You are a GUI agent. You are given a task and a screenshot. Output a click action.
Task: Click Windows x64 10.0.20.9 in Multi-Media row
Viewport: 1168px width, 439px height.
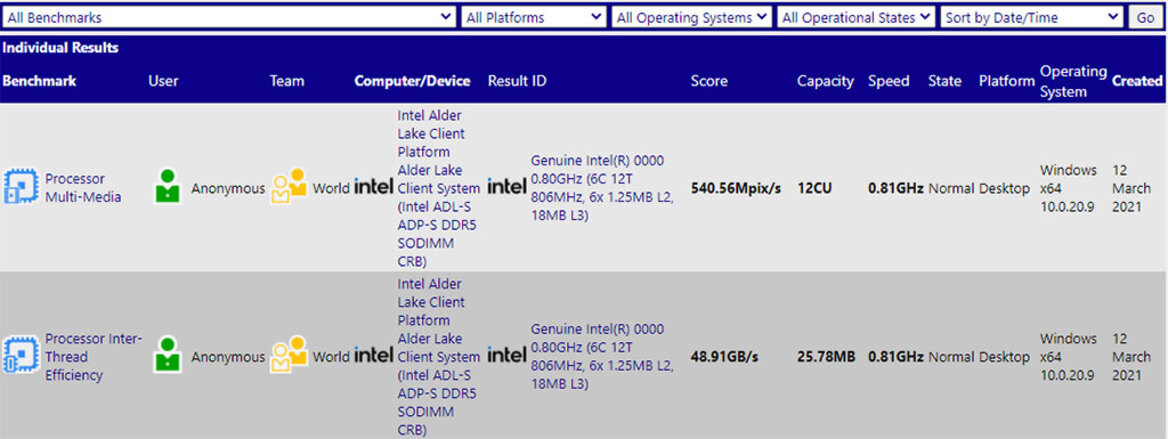click(1069, 189)
